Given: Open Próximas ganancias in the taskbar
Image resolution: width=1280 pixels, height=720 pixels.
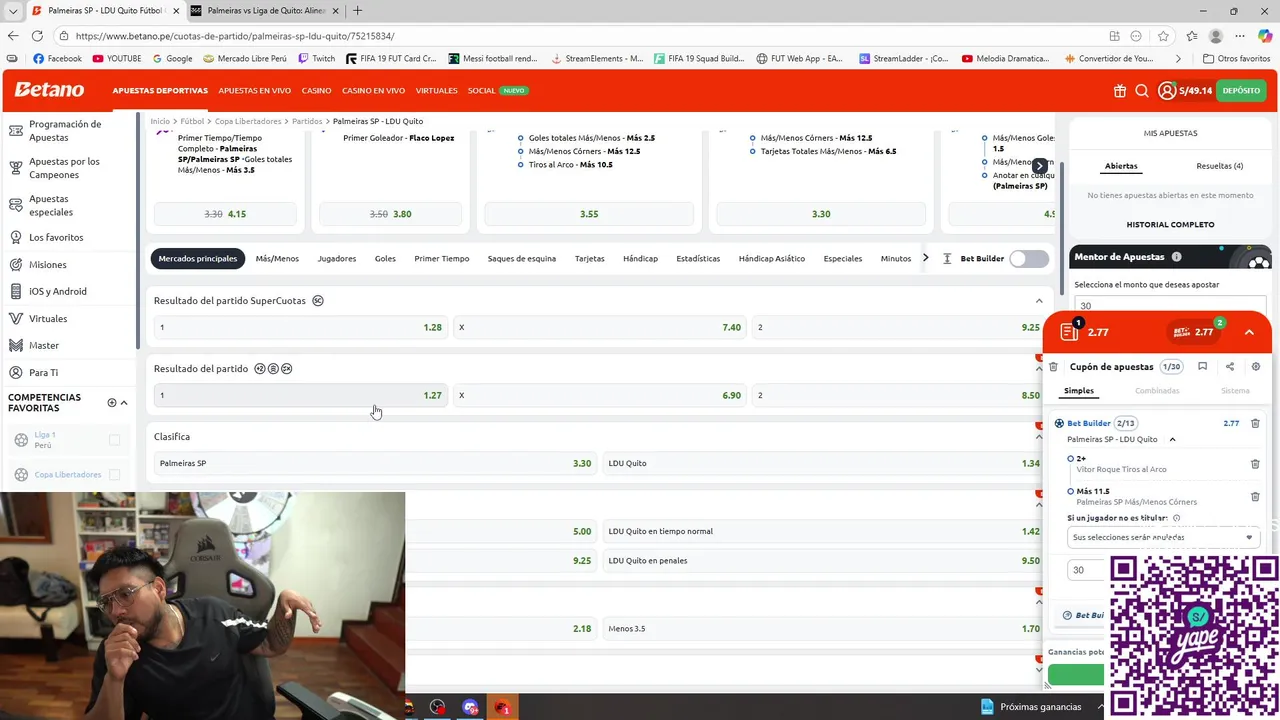Looking at the screenshot, I should click(x=1033, y=707).
